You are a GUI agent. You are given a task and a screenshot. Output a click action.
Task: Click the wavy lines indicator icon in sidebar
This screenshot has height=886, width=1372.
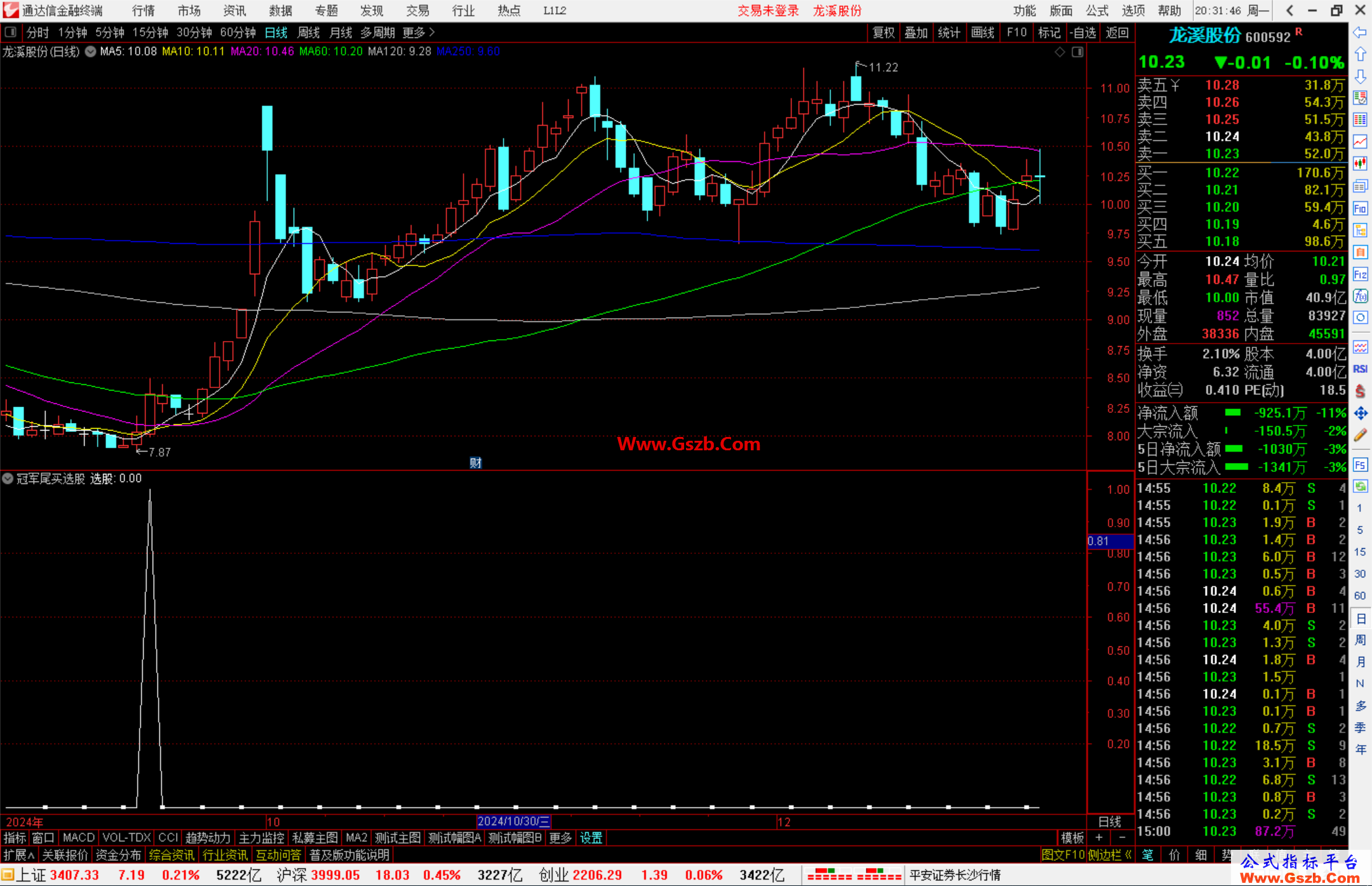[1360, 347]
